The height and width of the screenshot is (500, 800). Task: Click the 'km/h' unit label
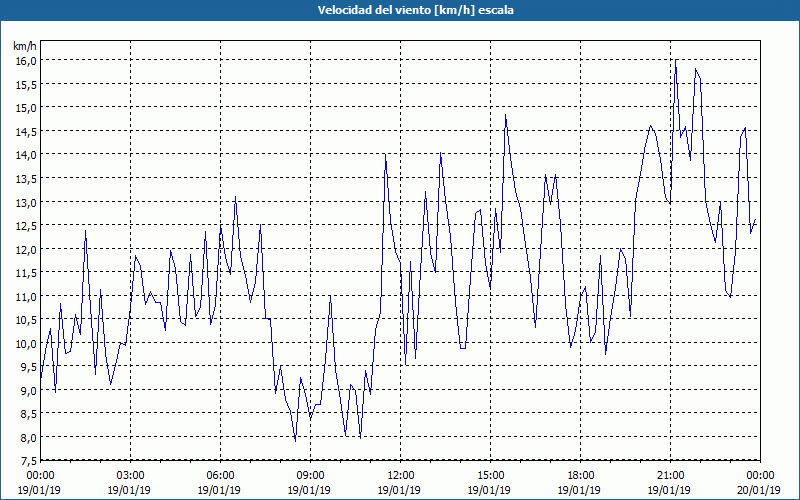(x=25, y=46)
